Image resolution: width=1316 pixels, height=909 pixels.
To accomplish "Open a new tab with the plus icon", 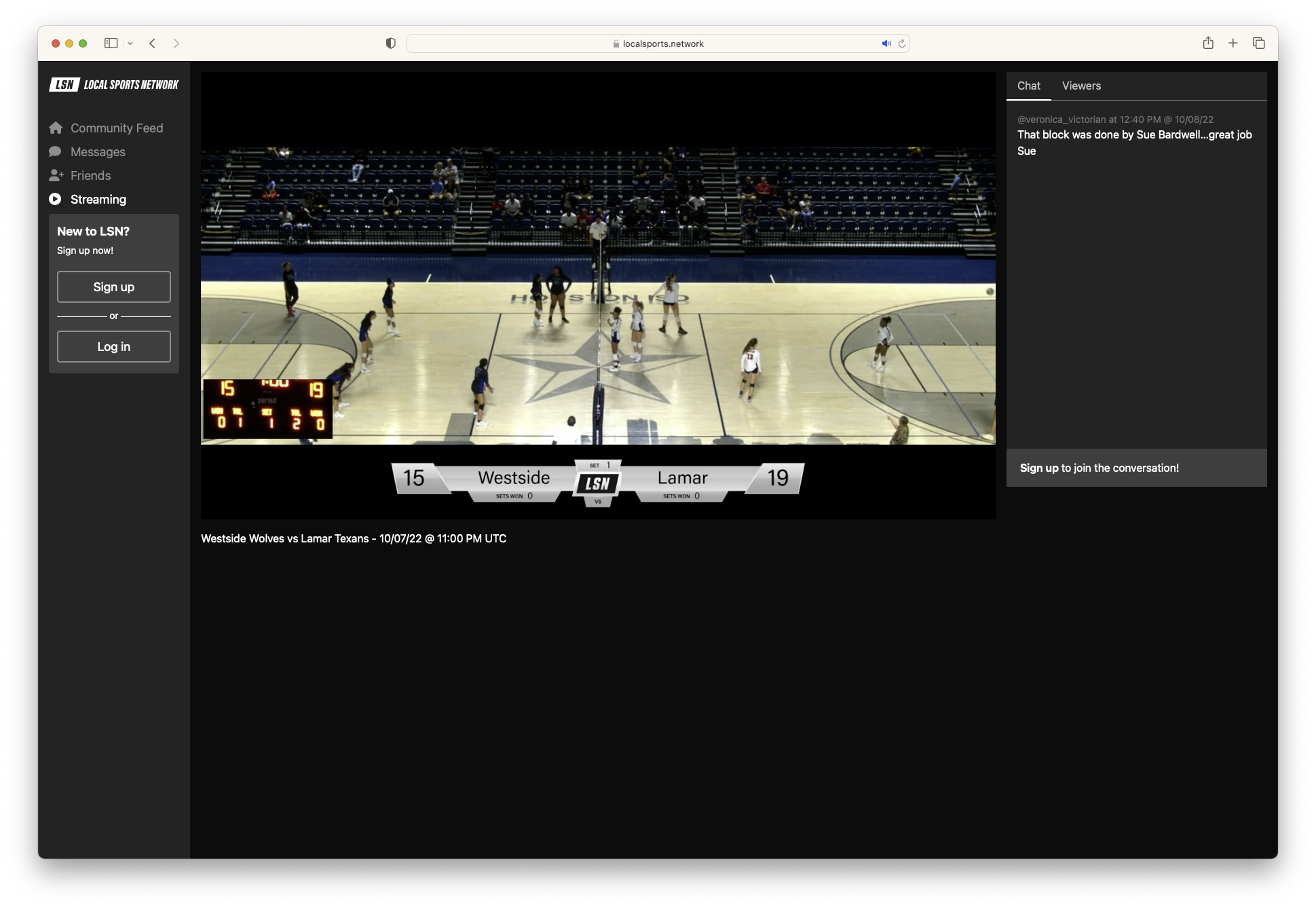I will [1233, 43].
